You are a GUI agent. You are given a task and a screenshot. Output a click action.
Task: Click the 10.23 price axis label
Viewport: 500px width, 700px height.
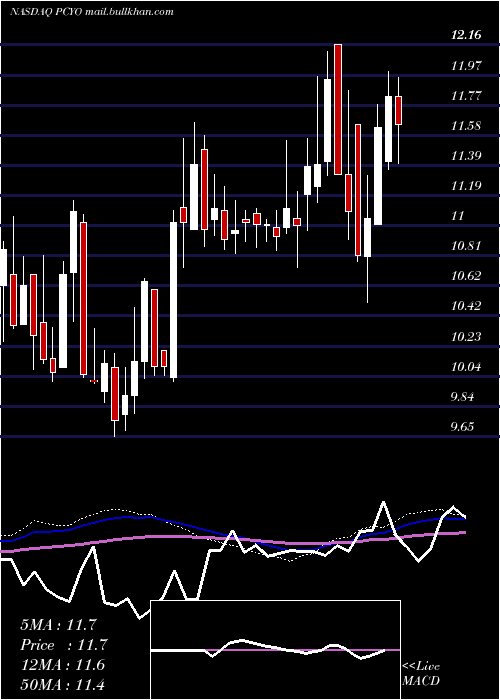click(x=466, y=336)
